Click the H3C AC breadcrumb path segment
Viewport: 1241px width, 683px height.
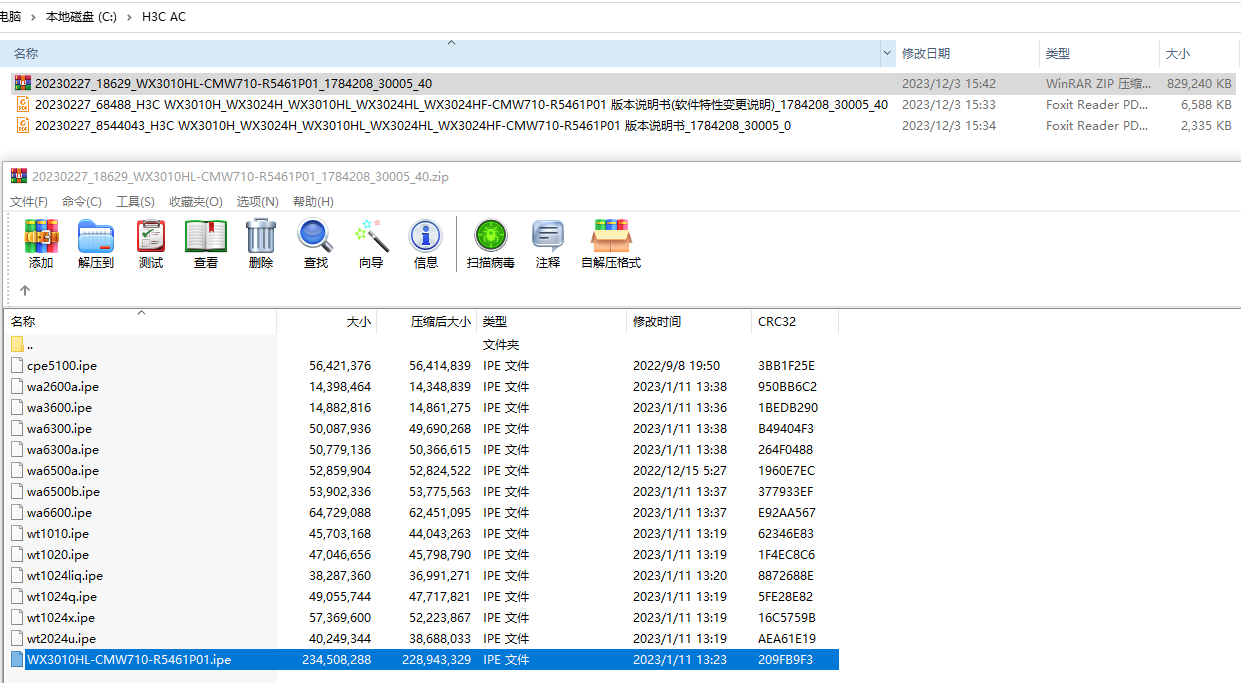pos(162,17)
